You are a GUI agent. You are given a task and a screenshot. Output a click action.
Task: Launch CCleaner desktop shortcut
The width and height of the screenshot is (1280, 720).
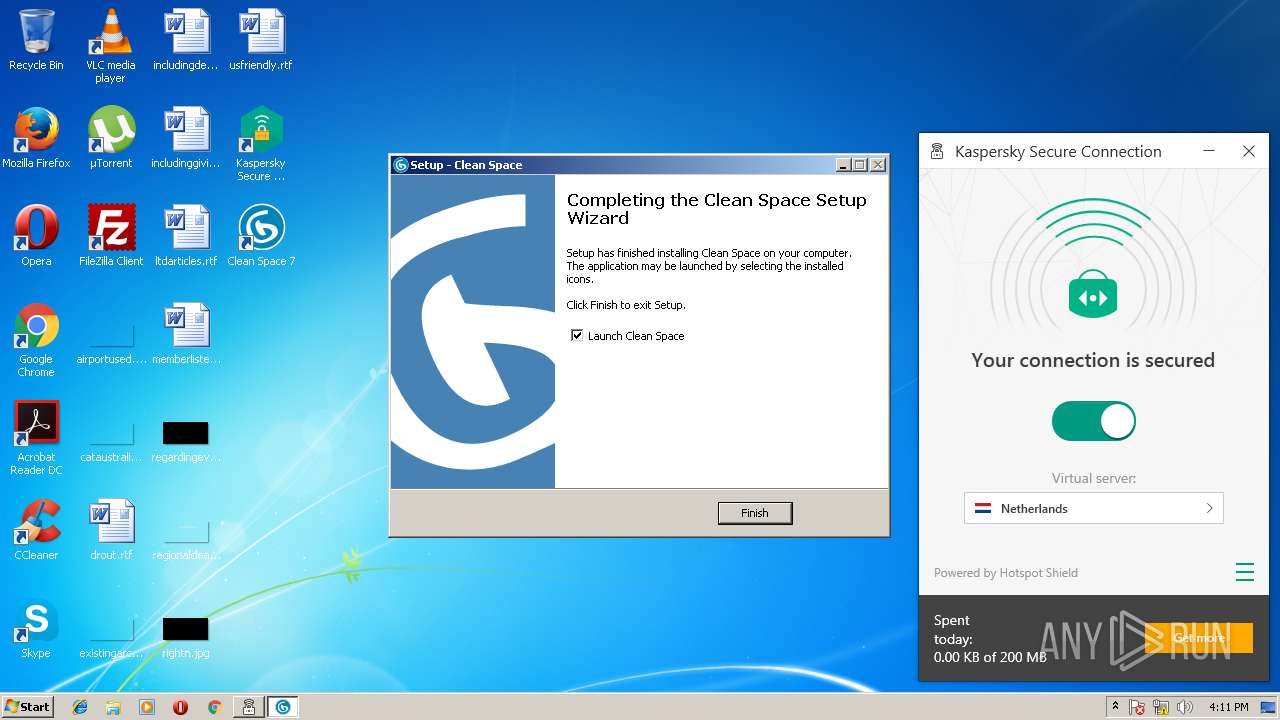(x=36, y=530)
